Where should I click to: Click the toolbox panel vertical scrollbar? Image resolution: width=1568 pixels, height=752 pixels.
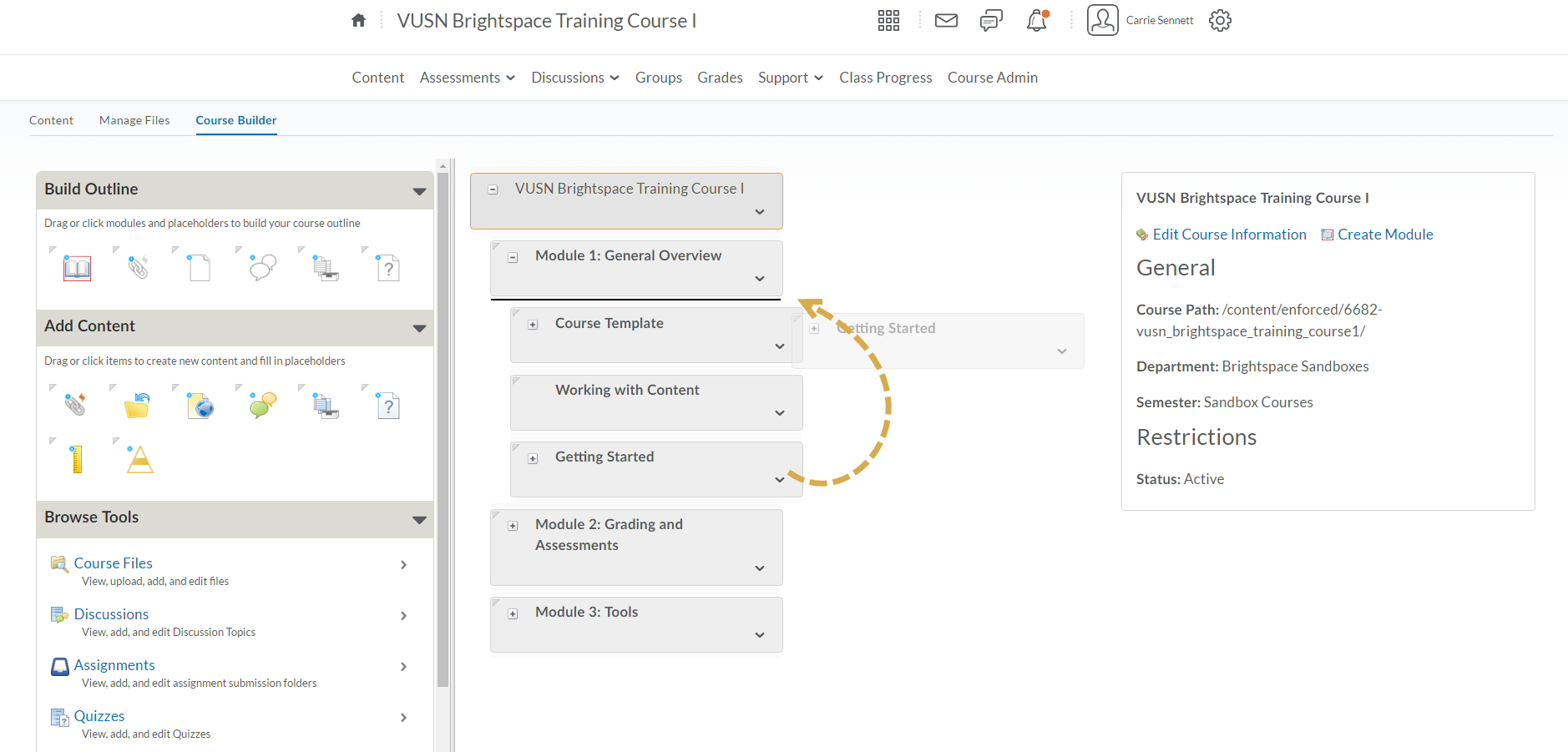click(443, 430)
